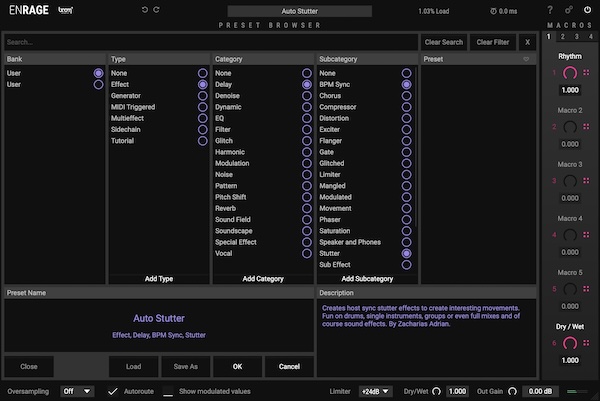Click the bottom Dry/Wet 1.000 value field
Screen dimensions: 600x401
click(457, 391)
